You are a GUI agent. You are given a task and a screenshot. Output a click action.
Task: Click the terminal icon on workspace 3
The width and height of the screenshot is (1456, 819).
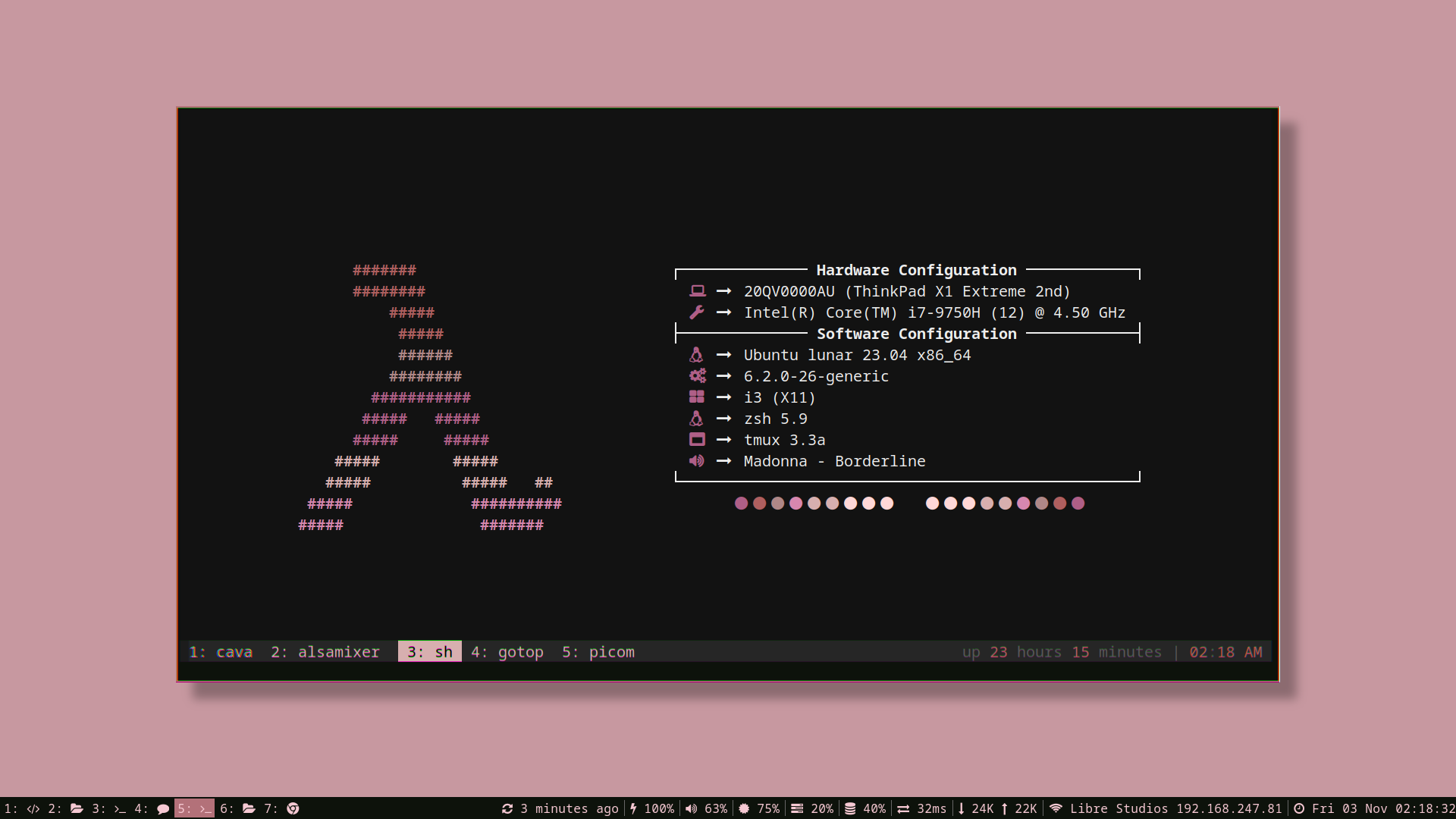[x=119, y=808]
